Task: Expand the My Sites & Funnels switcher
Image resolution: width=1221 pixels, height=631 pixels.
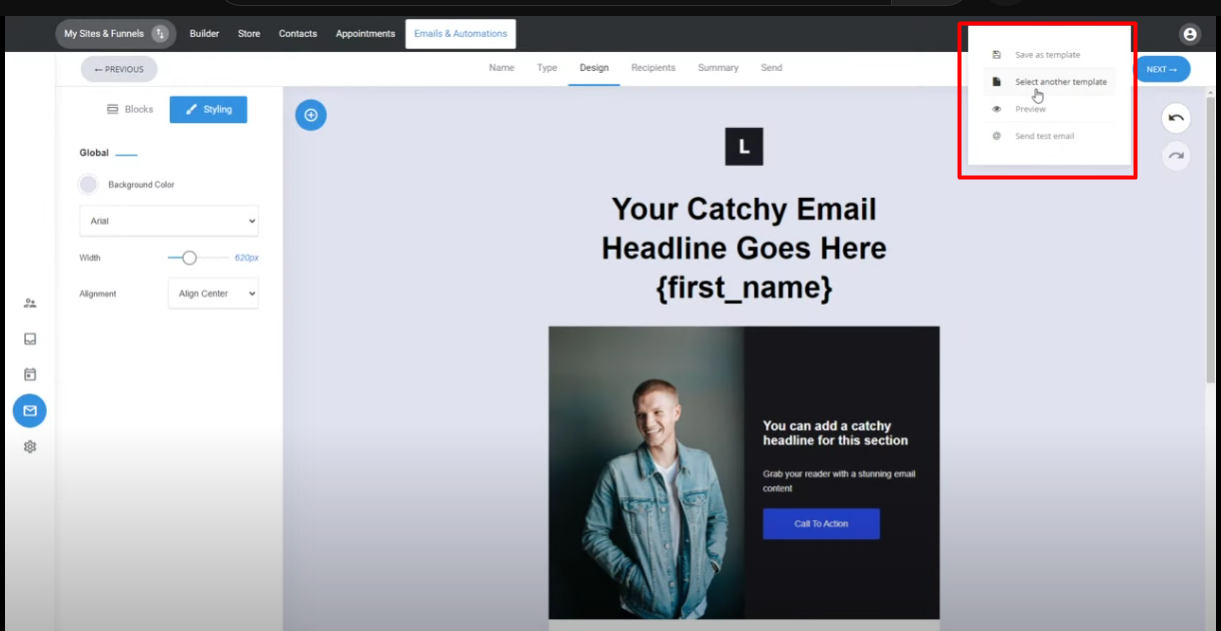Action: [115, 34]
